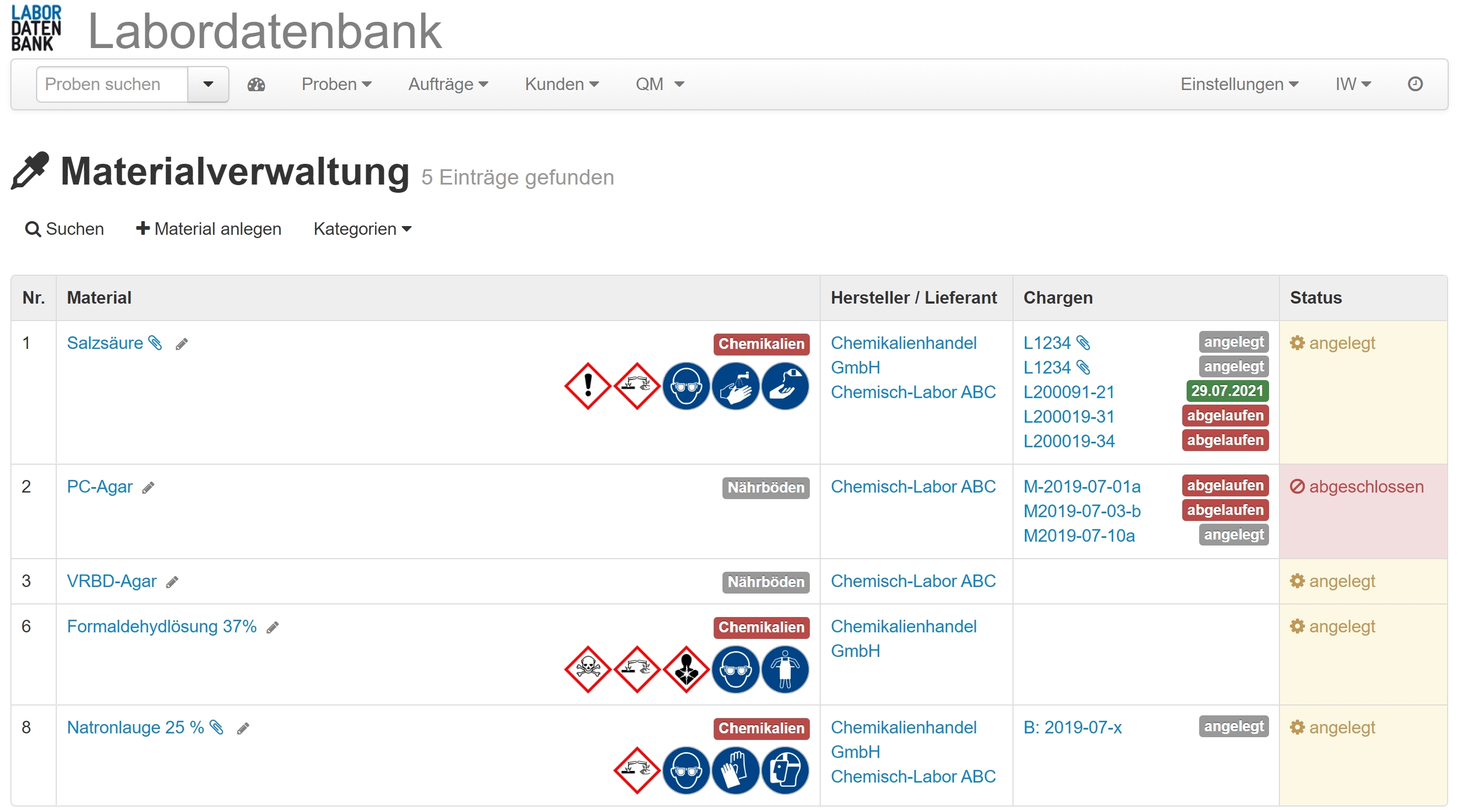Viewport: 1458px width, 812px height.
Task: Open the Aufträge menu
Action: [x=448, y=84]
